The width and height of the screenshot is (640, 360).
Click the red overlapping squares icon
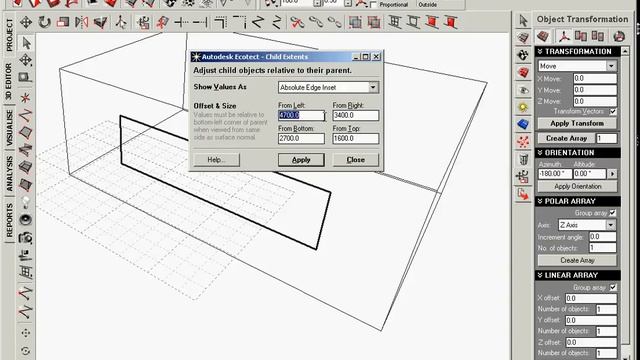pos(374,22)
